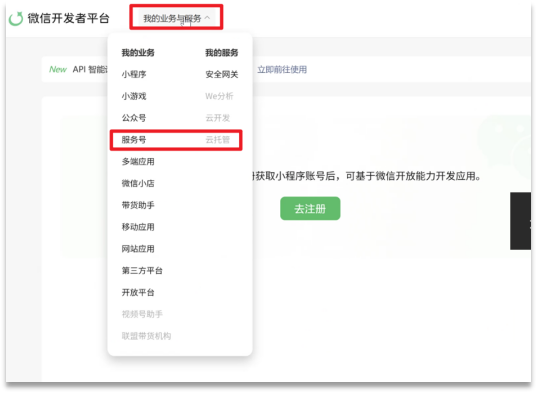Screen dimensions: 537x393
Task: Collapse the 我的业务与服务 dropdown menu
Action: (176, 18)
